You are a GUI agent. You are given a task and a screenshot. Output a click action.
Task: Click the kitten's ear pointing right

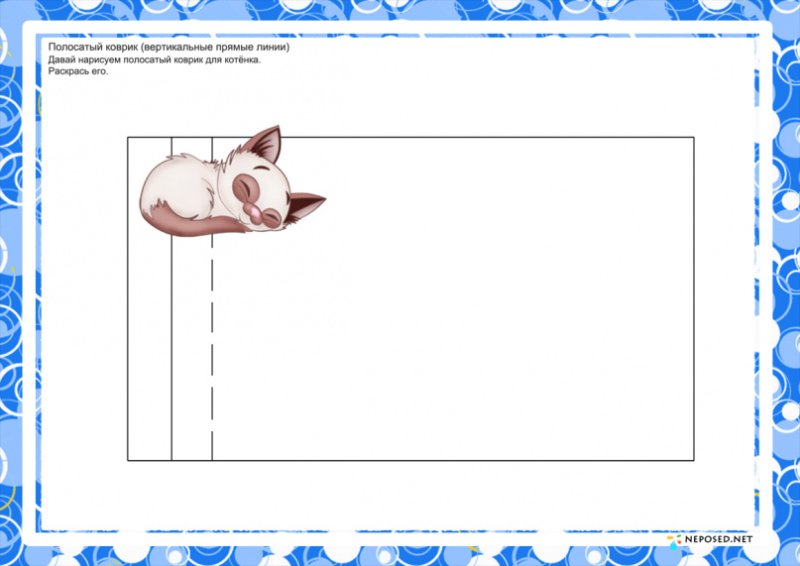(305, 203)
